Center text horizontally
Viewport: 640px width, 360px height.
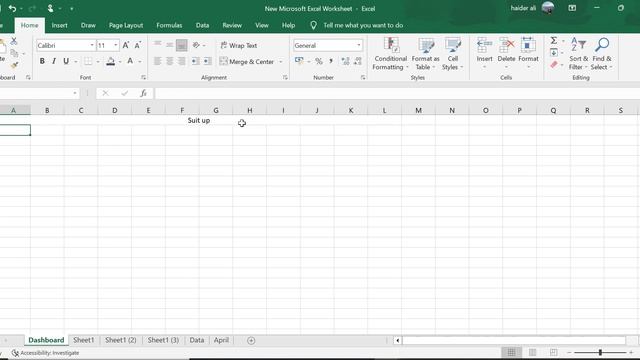pos(169,61)
